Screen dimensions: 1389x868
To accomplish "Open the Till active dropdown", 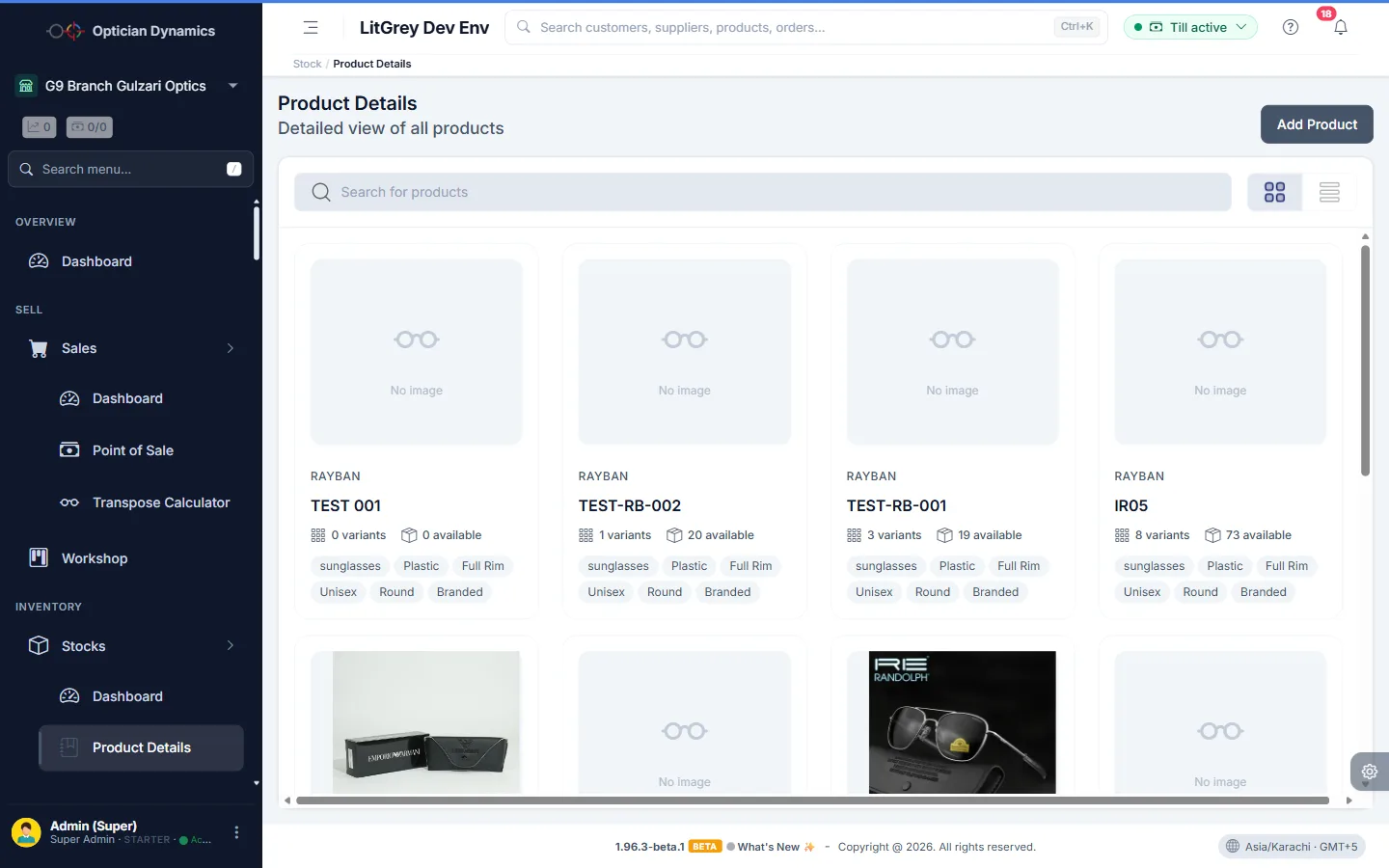I will click(x=1190, y=27).
